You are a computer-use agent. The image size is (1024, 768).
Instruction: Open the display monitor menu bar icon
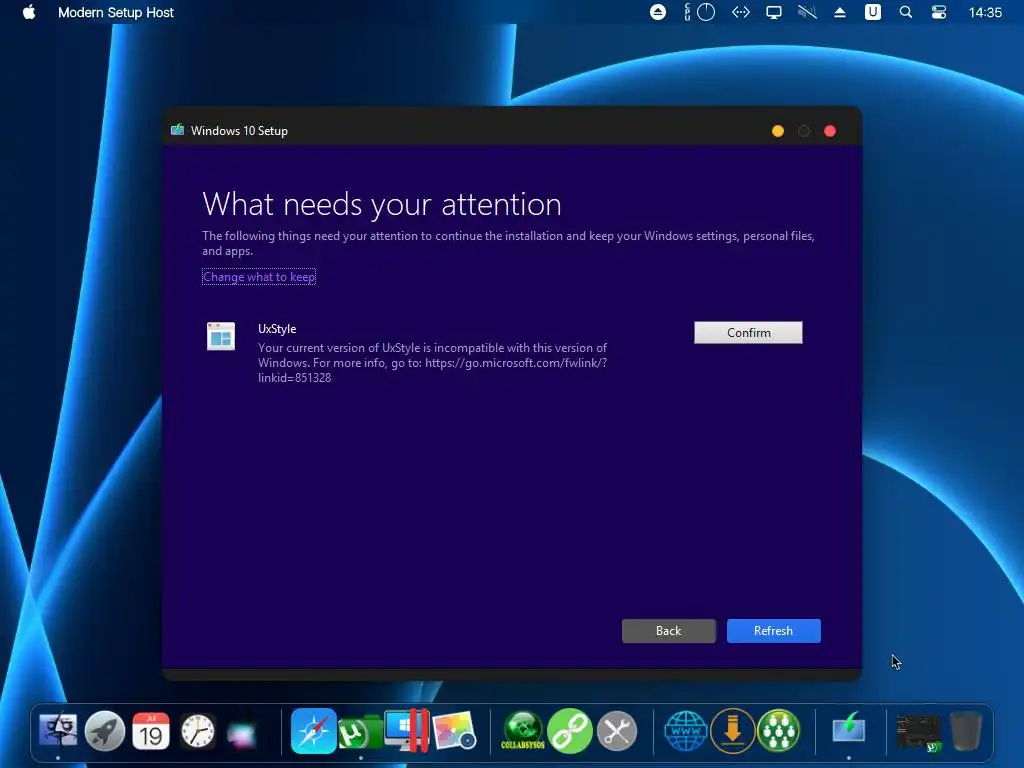(x=774, y=12)
